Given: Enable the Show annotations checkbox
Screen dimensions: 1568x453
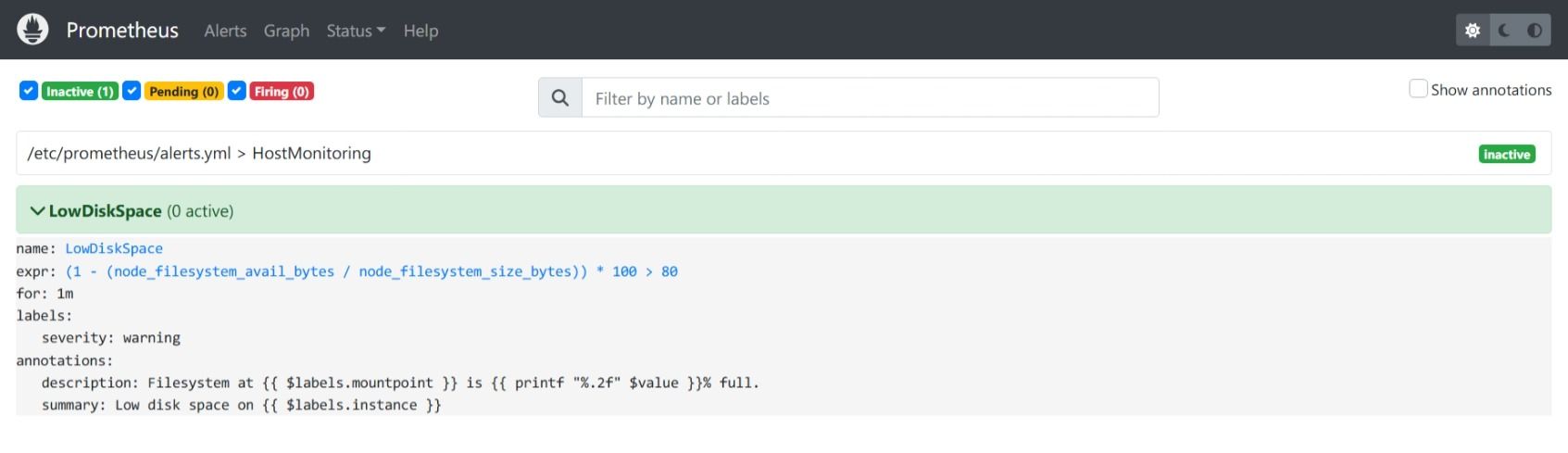Looking at the screenshot, I should pyautogui.click(x=1418, y=89).
